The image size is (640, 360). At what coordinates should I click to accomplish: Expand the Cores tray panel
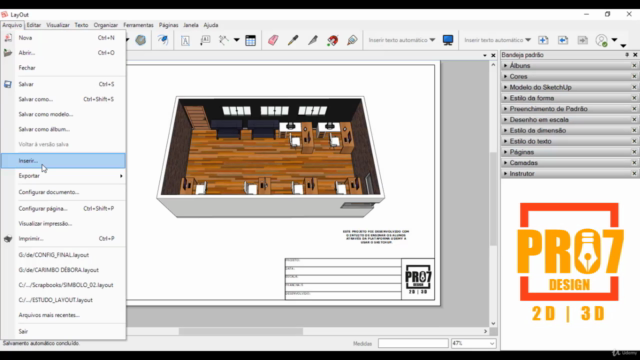click(x=505, y=76)
